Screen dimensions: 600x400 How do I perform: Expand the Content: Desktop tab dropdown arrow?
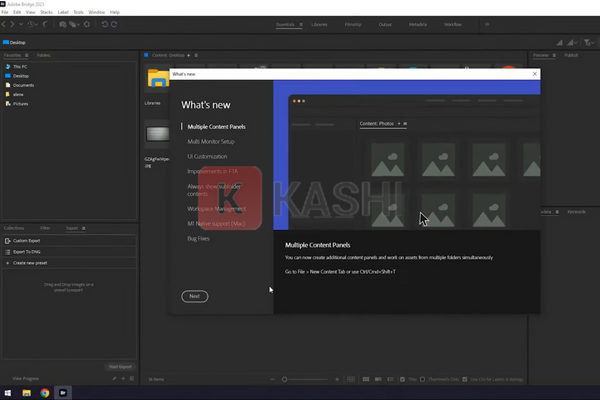tap(189, 55)
